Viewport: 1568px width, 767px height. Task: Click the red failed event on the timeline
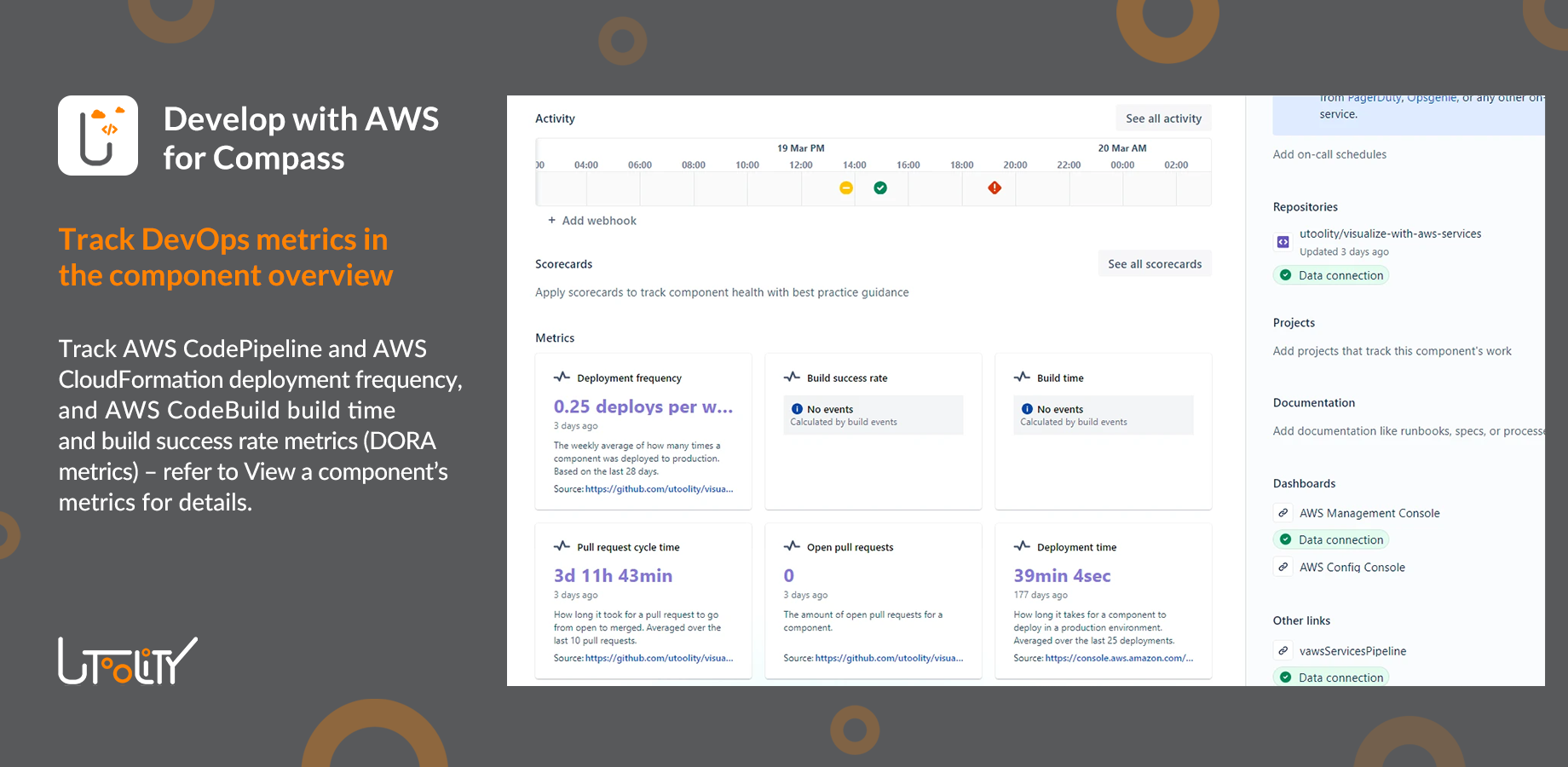994,187
